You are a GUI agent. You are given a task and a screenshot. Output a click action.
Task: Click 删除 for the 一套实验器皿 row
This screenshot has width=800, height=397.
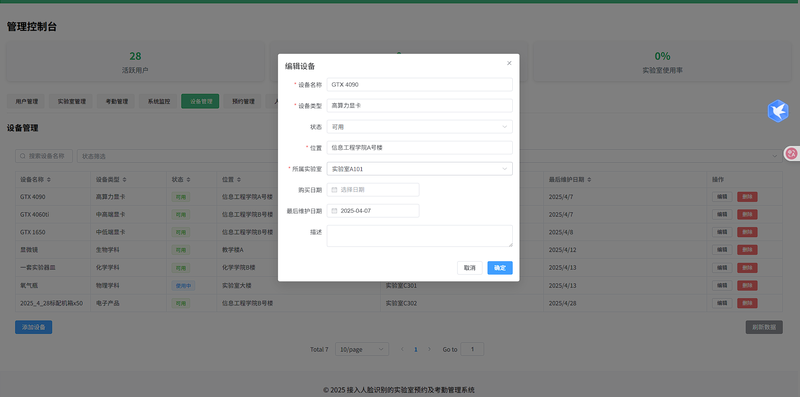747,268
